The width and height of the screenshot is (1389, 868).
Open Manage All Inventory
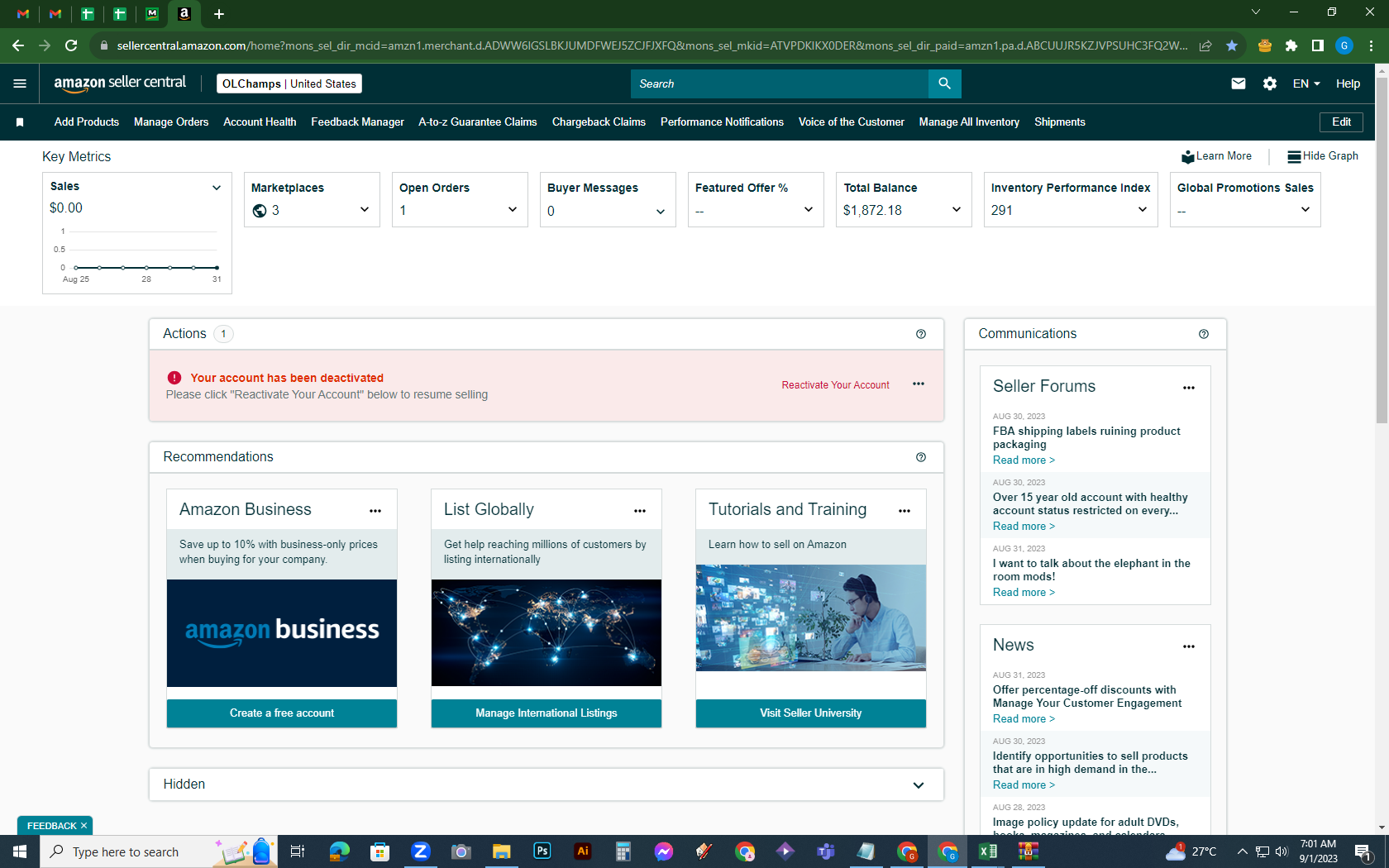coord(969,122)
